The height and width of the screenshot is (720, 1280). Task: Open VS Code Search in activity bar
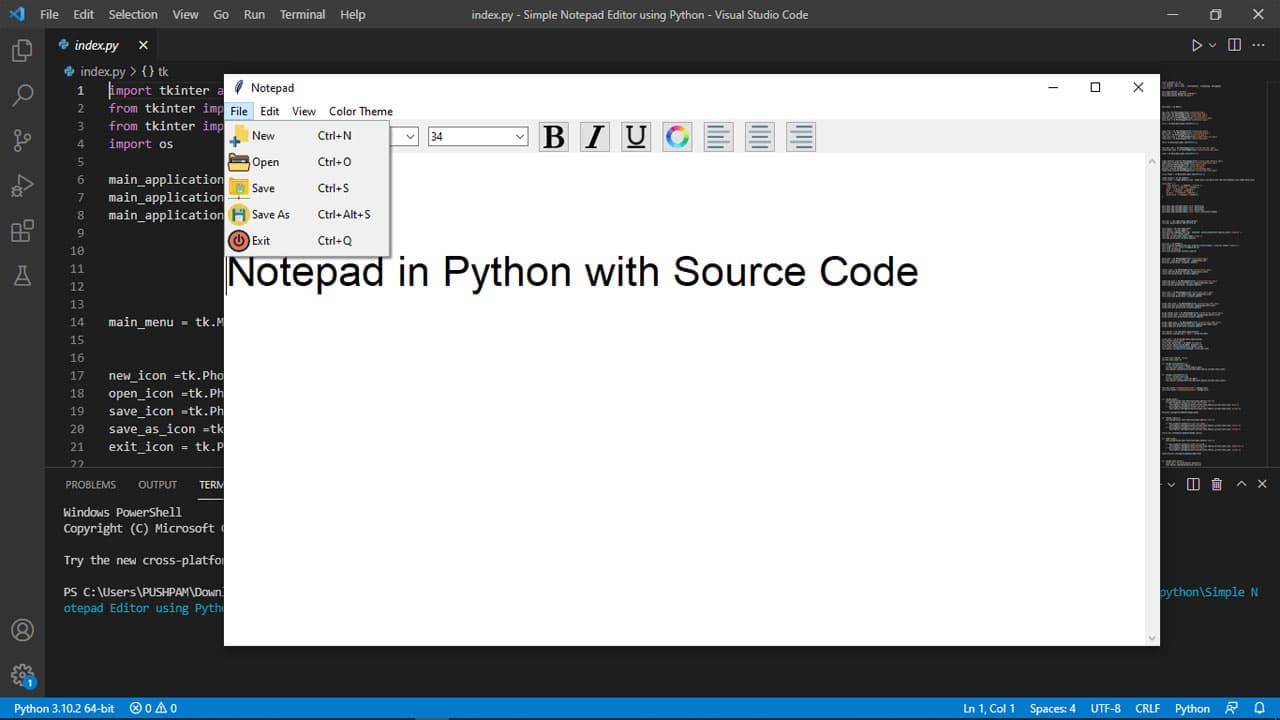(x=22, y=95)
